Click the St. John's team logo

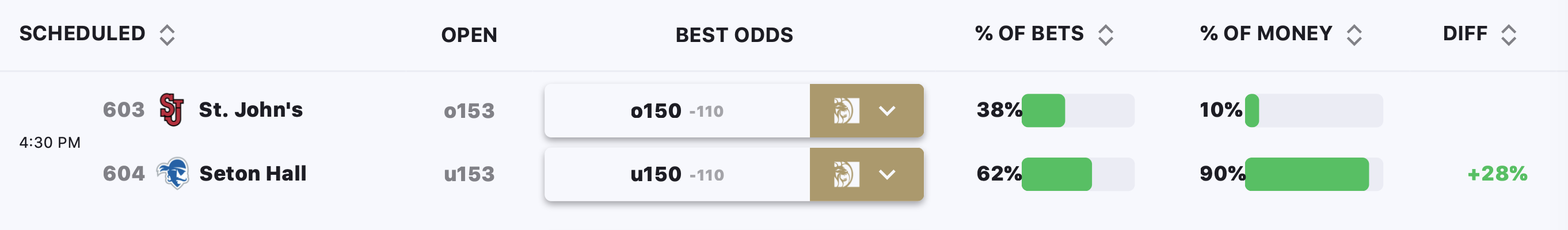171,109
